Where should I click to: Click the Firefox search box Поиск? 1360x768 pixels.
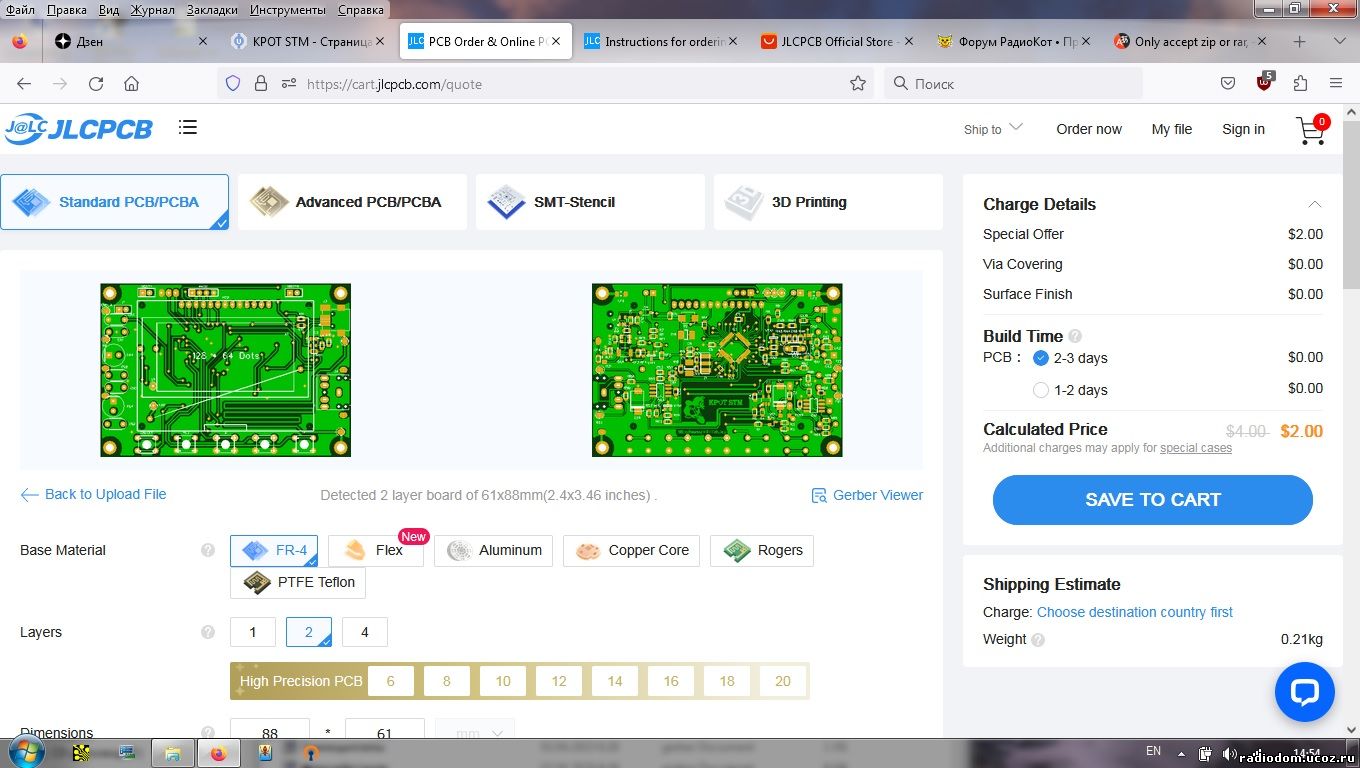click(1013, 84)
